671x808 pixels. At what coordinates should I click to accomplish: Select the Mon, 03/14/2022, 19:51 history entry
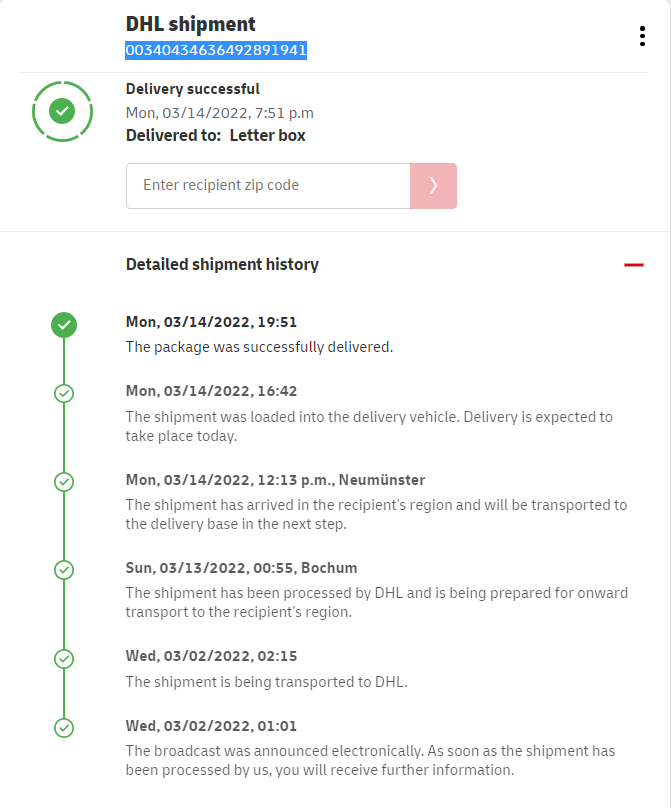[x=211, y=322]
